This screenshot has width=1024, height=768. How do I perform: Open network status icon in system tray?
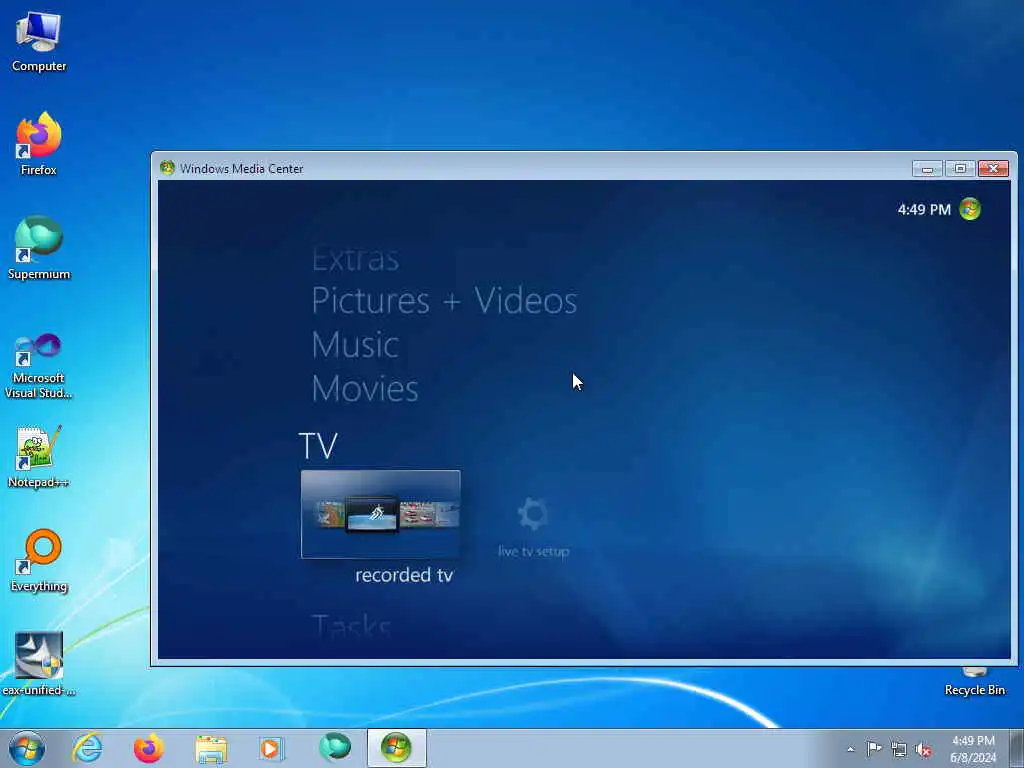(899, 749)
